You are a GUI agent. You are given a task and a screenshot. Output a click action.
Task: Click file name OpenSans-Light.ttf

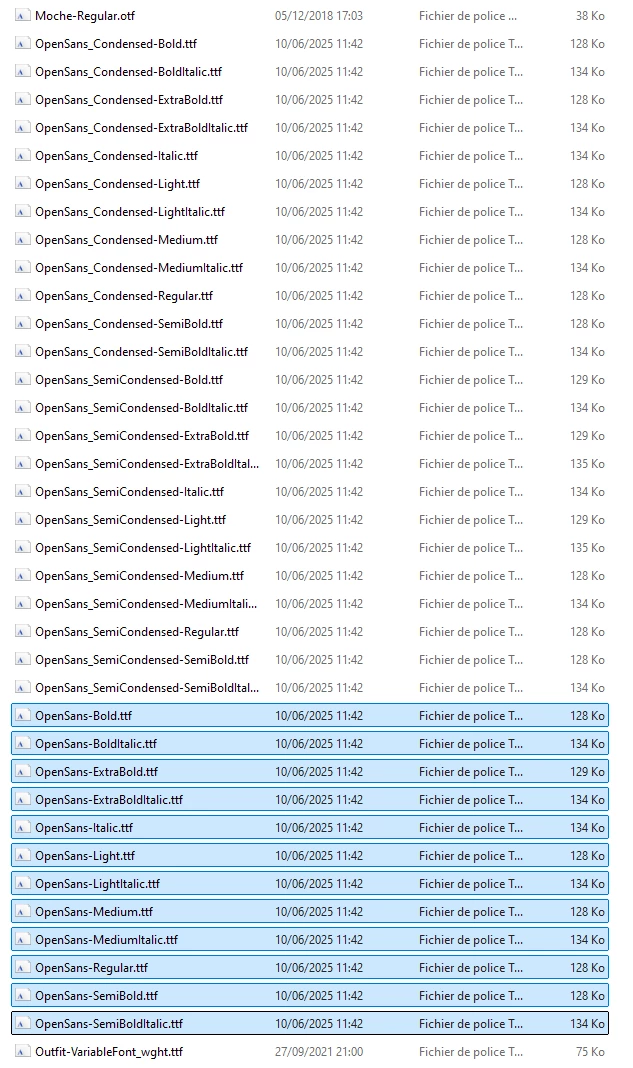click(85, 855)
